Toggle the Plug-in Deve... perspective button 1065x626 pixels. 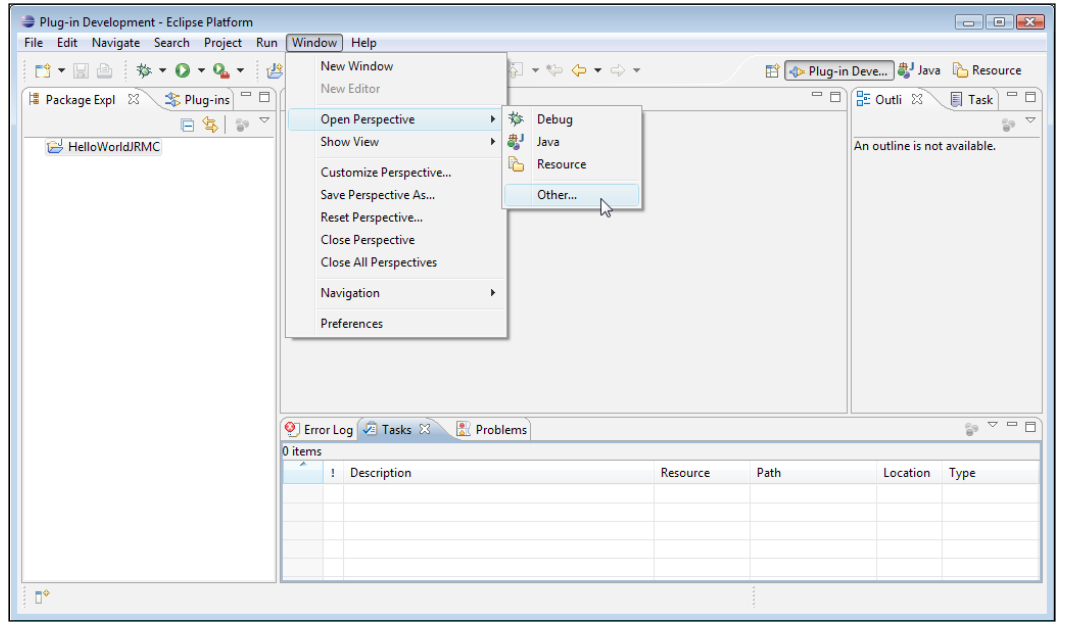tap(839, 71)
